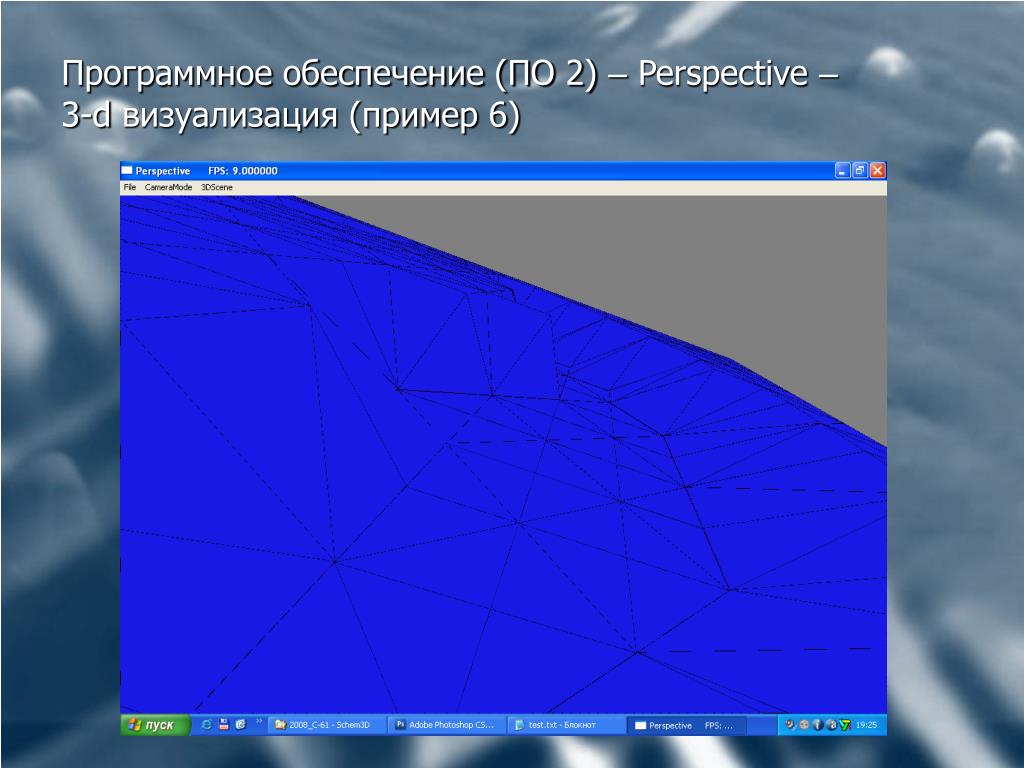Switch to 2008_C-61 - Schem3D taskbar window
The image size is (1024, 768).
328,725
